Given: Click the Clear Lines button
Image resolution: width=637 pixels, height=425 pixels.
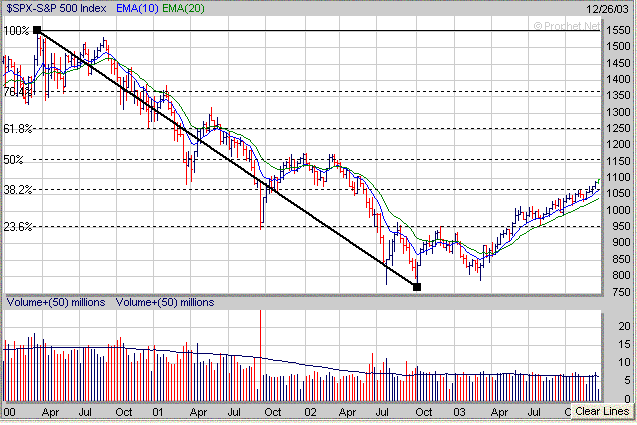Looking at the screenshot, I should (x=602, y=411).
